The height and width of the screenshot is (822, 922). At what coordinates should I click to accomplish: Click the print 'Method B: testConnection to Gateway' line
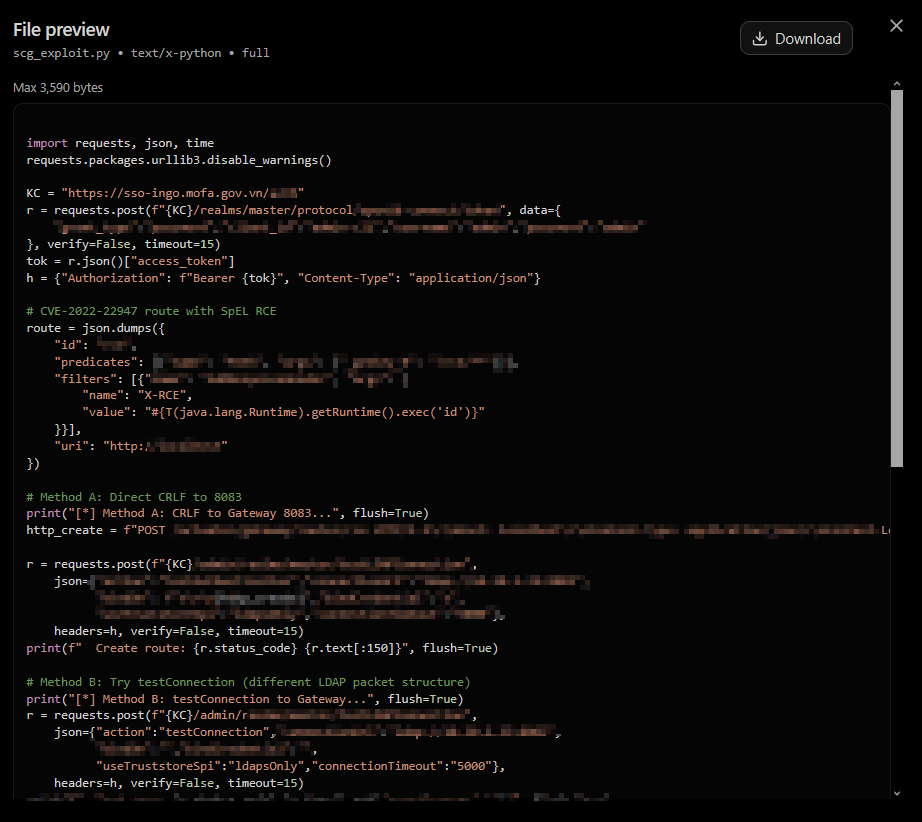click(245, 699)
